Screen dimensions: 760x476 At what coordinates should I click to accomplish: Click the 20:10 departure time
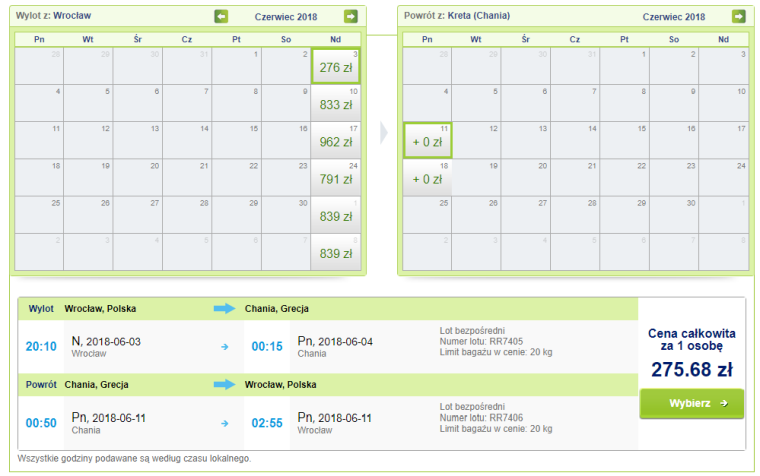(x=40, y=346)
